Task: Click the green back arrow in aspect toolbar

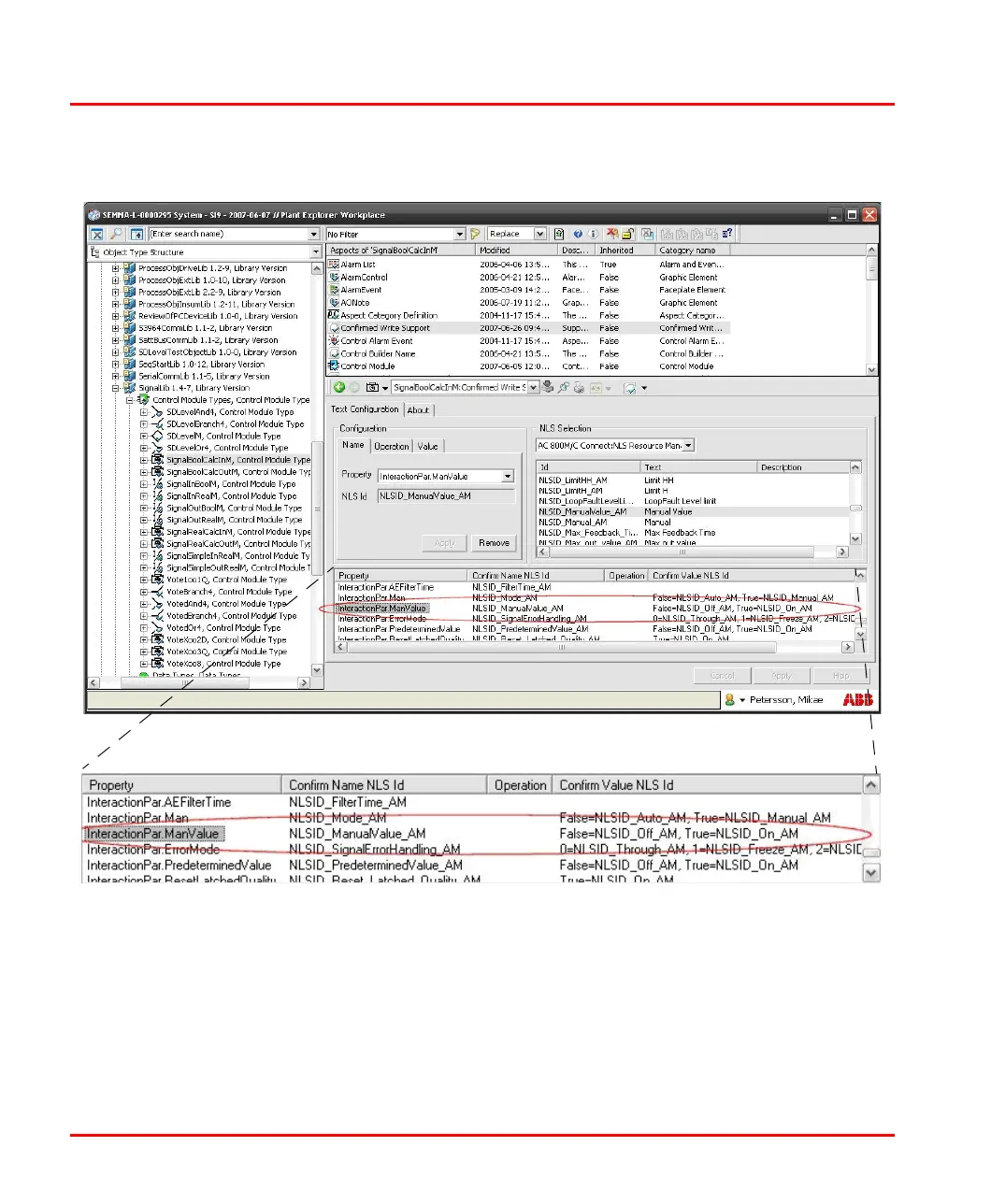Action: (339, 387)
